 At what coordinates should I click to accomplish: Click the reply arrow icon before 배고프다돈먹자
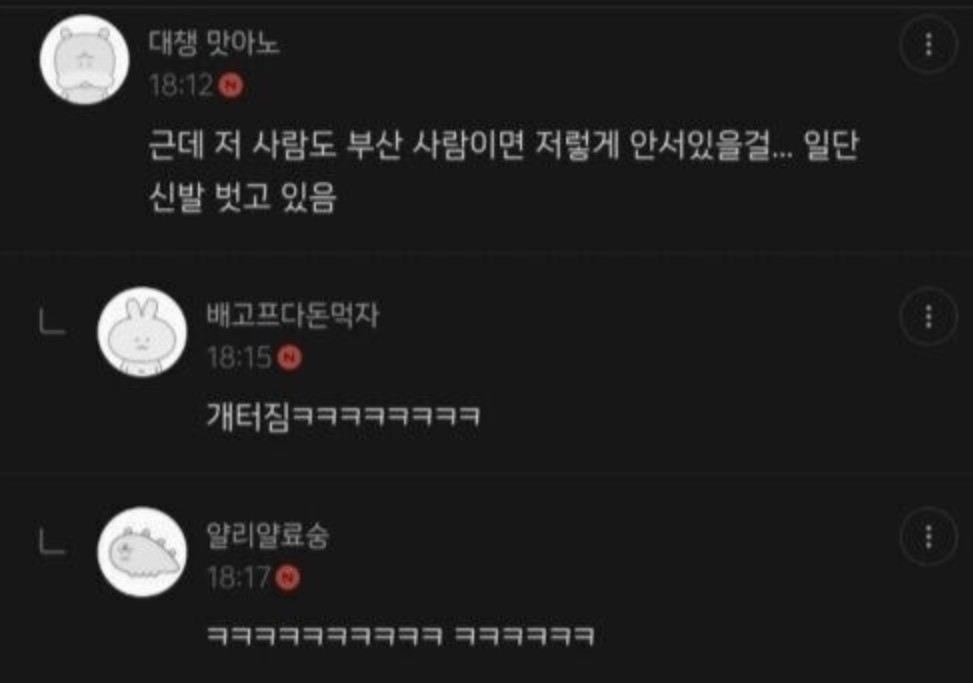pos(52,323)
